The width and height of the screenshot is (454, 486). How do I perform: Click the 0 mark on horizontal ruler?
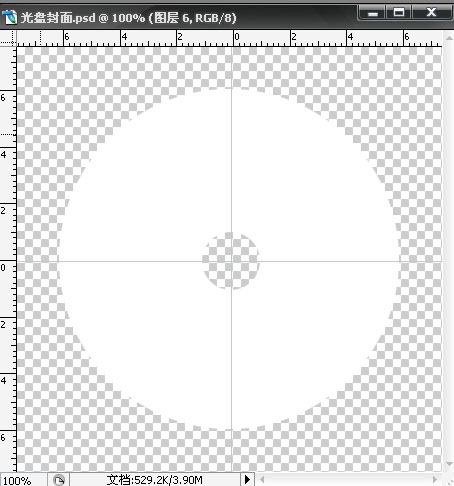click(237, 37)
